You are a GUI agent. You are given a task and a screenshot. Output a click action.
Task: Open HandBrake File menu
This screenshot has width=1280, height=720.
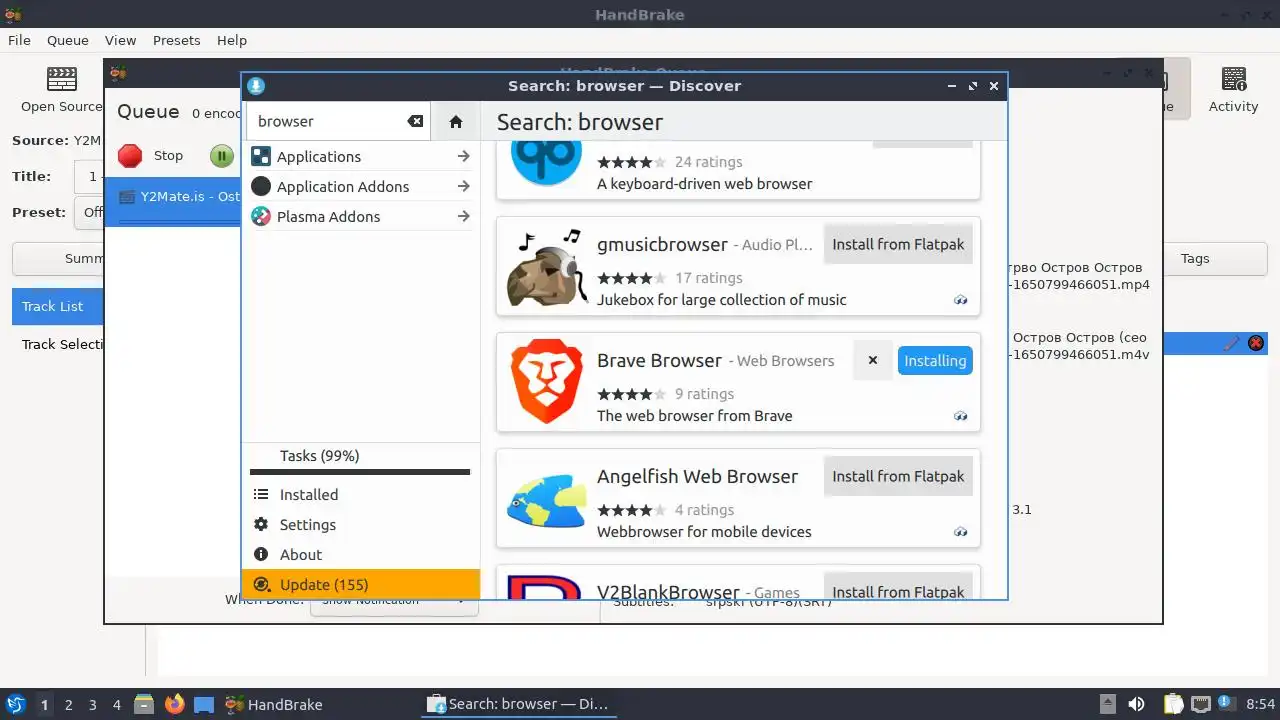(19, 40)
